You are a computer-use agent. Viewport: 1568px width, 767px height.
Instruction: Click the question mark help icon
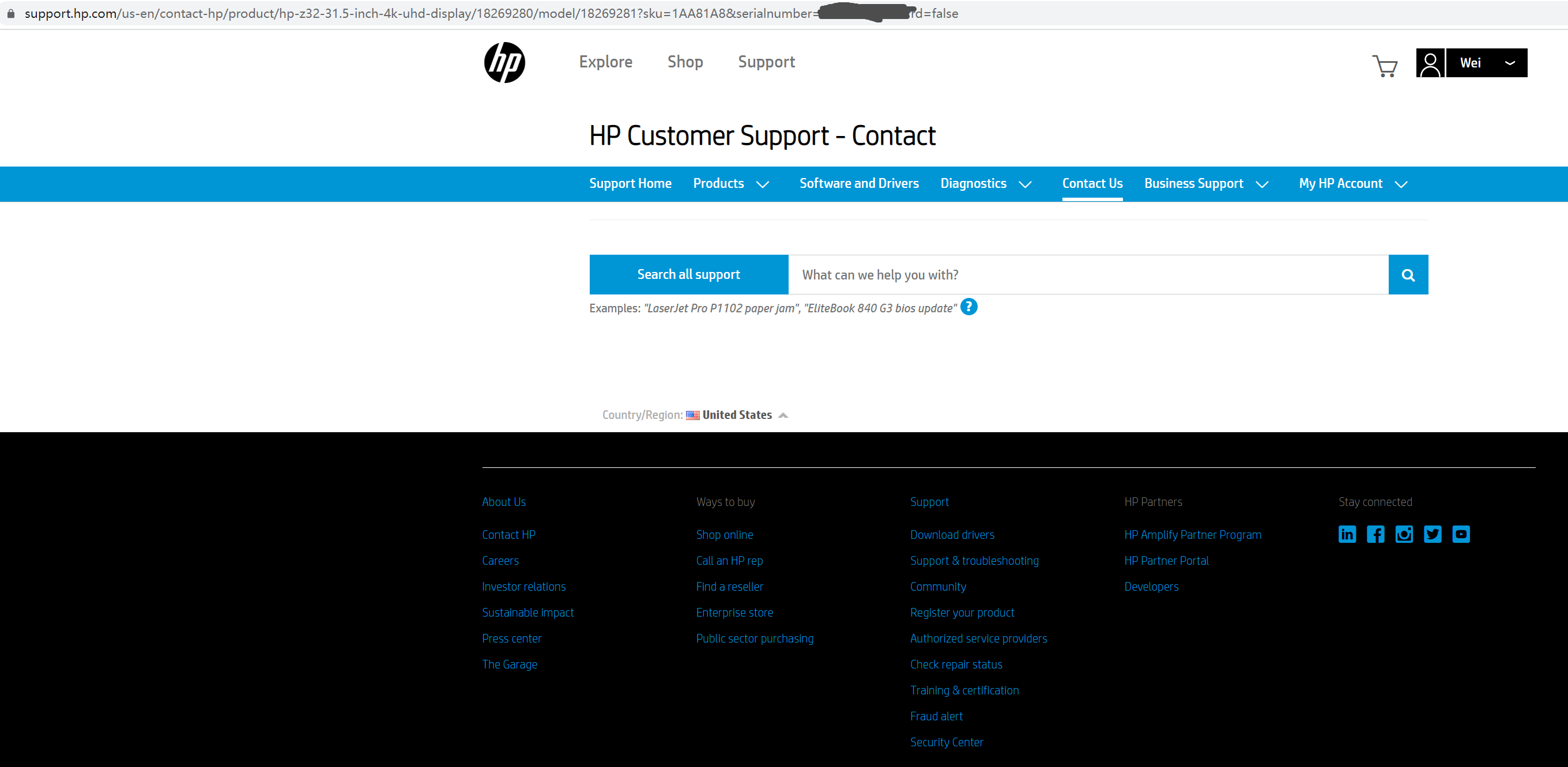pyautogui.click(x=968, y=307)
